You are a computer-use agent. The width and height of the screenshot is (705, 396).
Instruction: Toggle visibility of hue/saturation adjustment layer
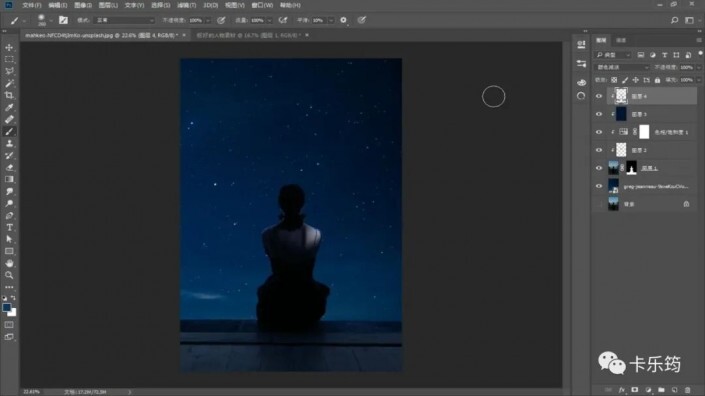click(x=599, y=132)
